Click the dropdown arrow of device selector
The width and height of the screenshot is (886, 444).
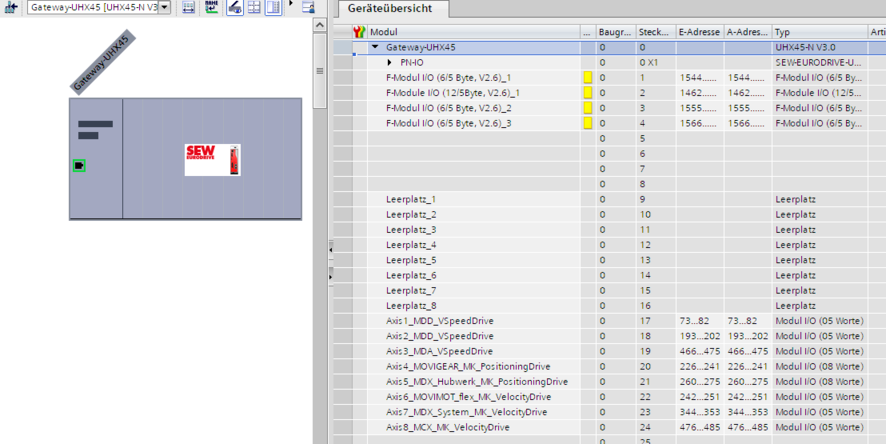(164, 7)
